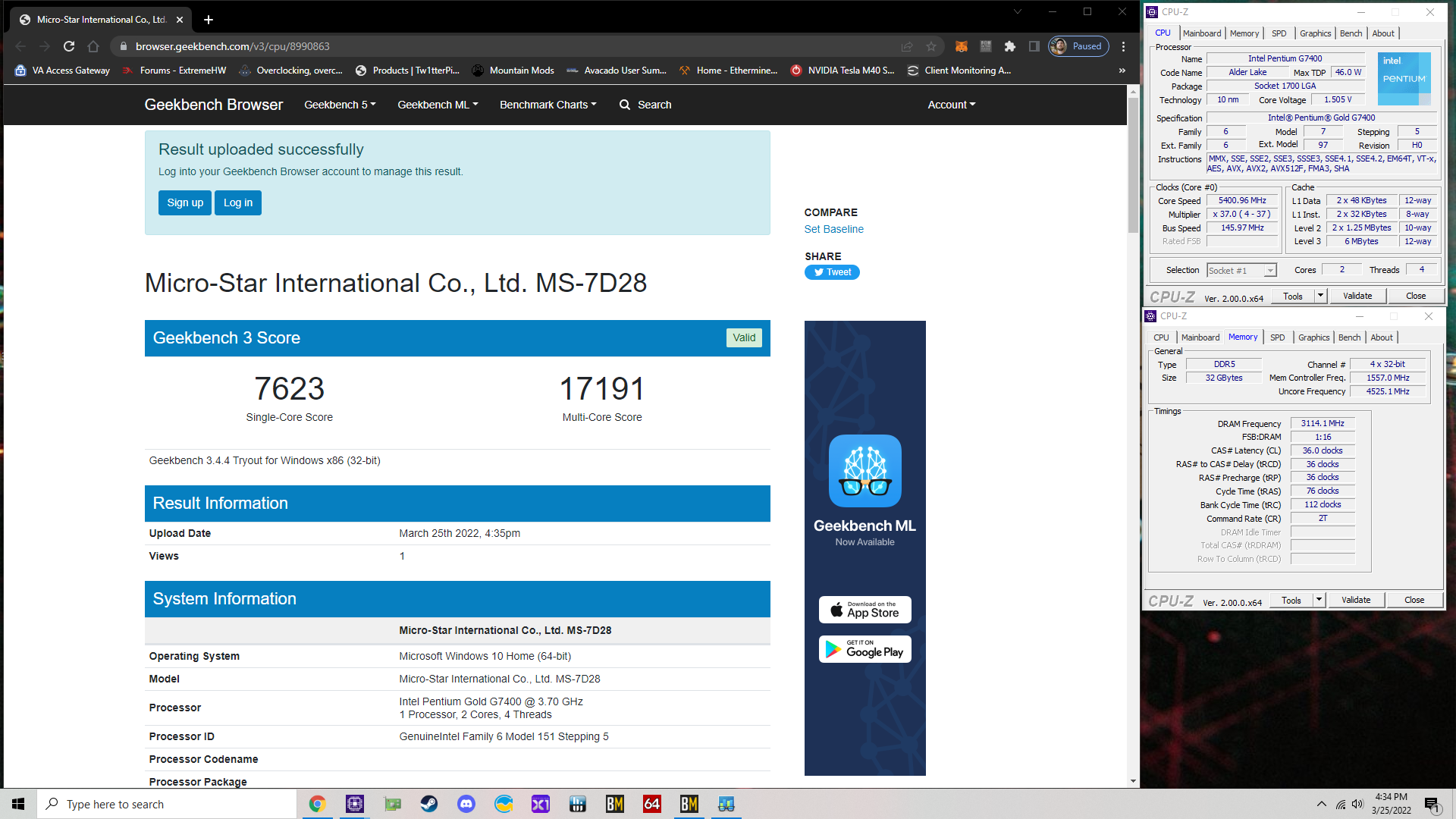This screenshot has height=819, width=1456.
Task: Go to the browser home page
Action: [93, 46]
